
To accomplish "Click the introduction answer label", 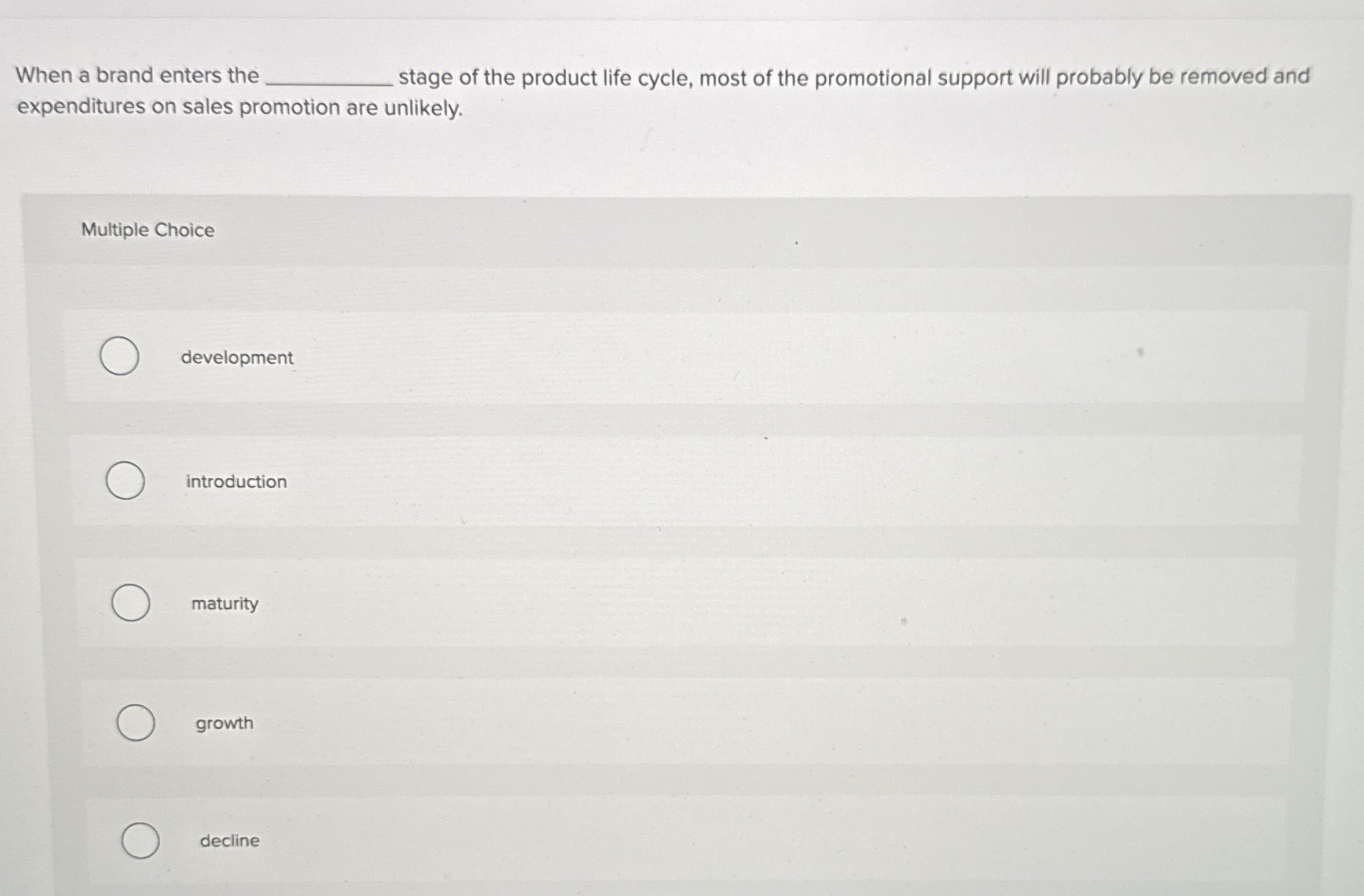I will 236,481.
